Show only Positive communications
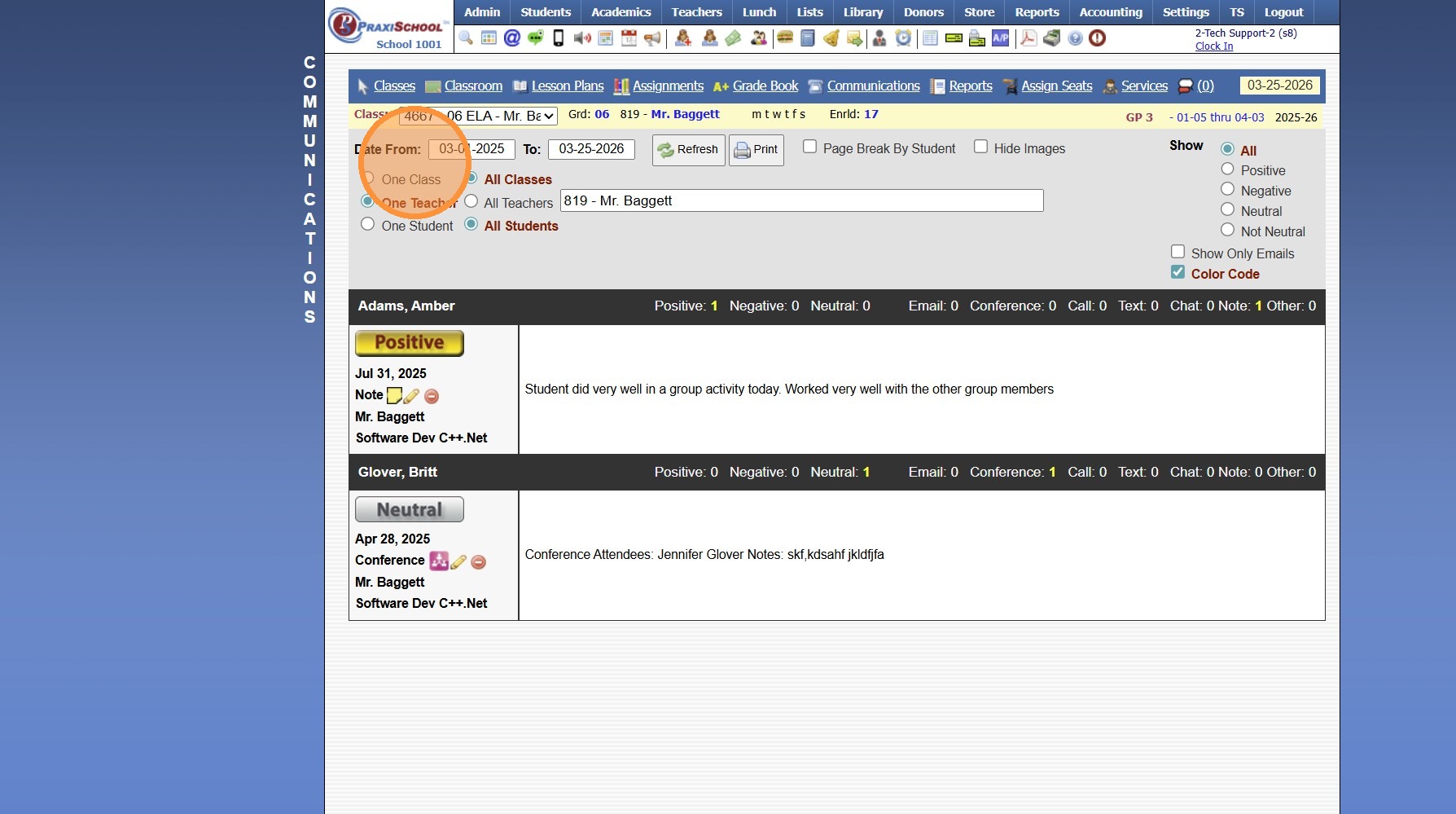The height and width of the screenshot is (814, 1456). (x=1228, y=169)
